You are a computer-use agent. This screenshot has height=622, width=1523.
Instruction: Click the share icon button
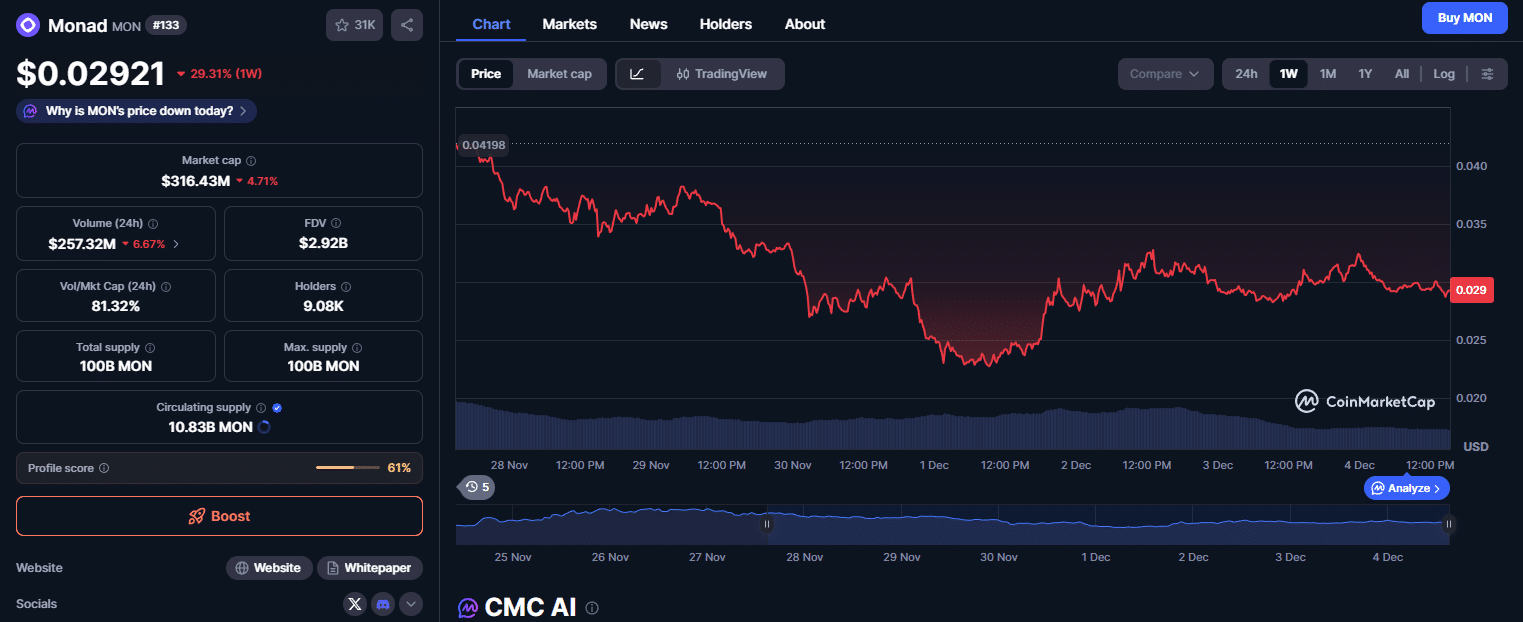407,25
